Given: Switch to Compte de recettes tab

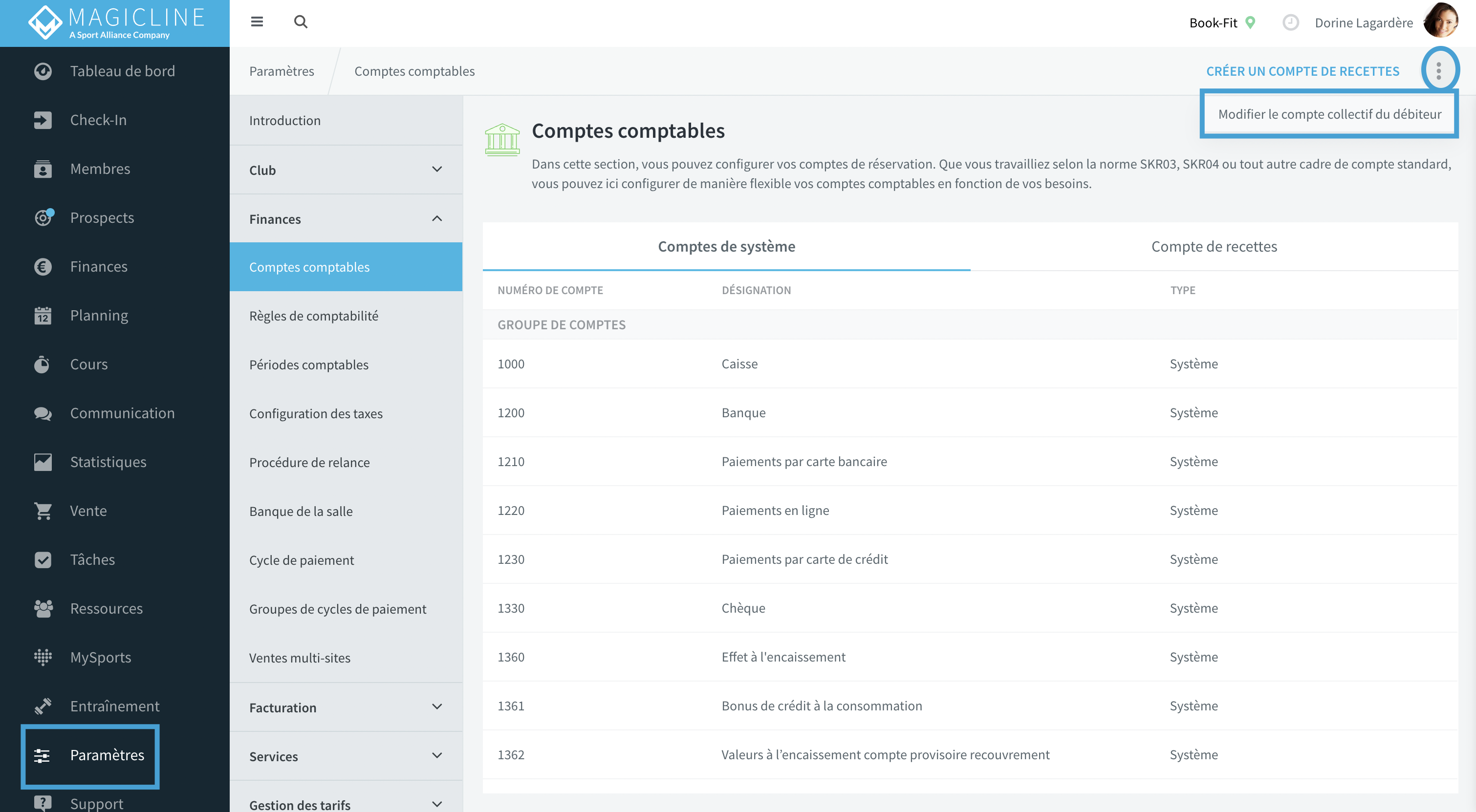Looking at the screenshot, I should pos(1214,246).
